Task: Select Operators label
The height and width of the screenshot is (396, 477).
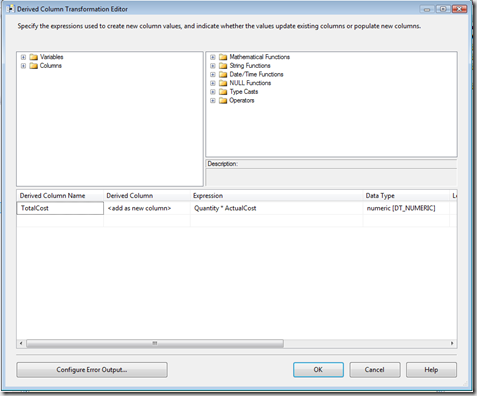Action: point(242,100)
